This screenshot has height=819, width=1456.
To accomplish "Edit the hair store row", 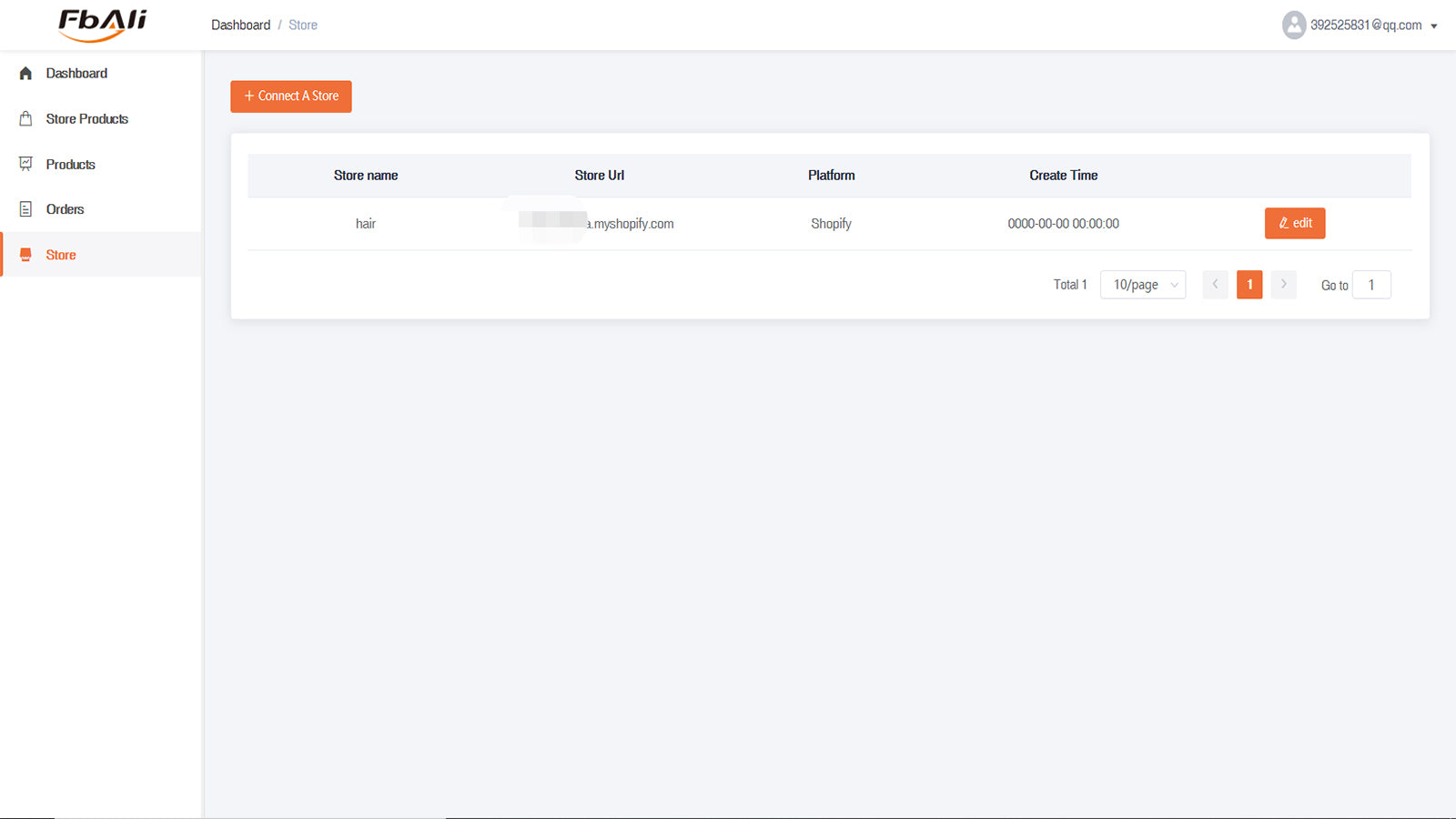I will (x=1295, y=223).
